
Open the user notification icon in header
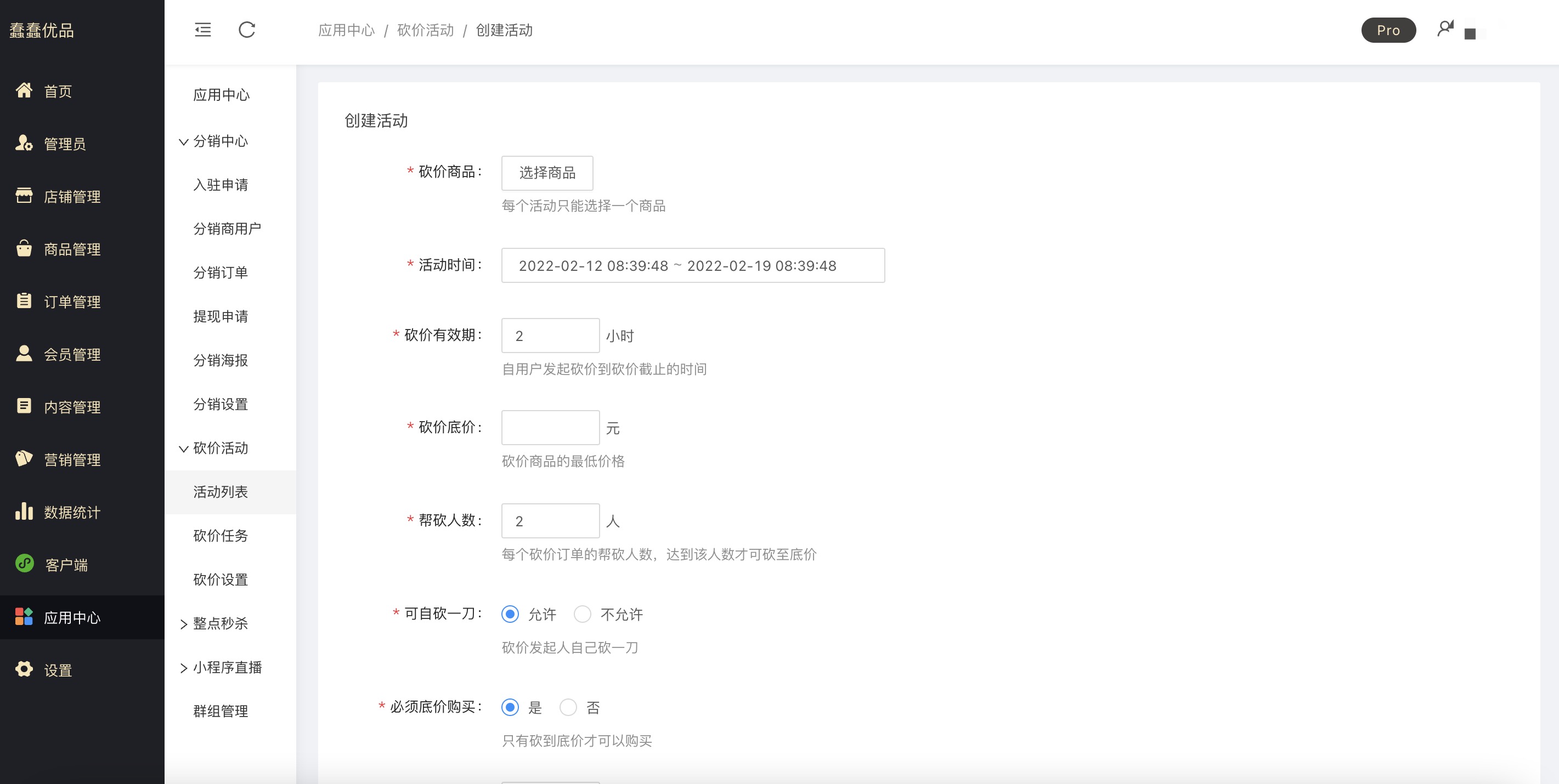point(1445,29)
